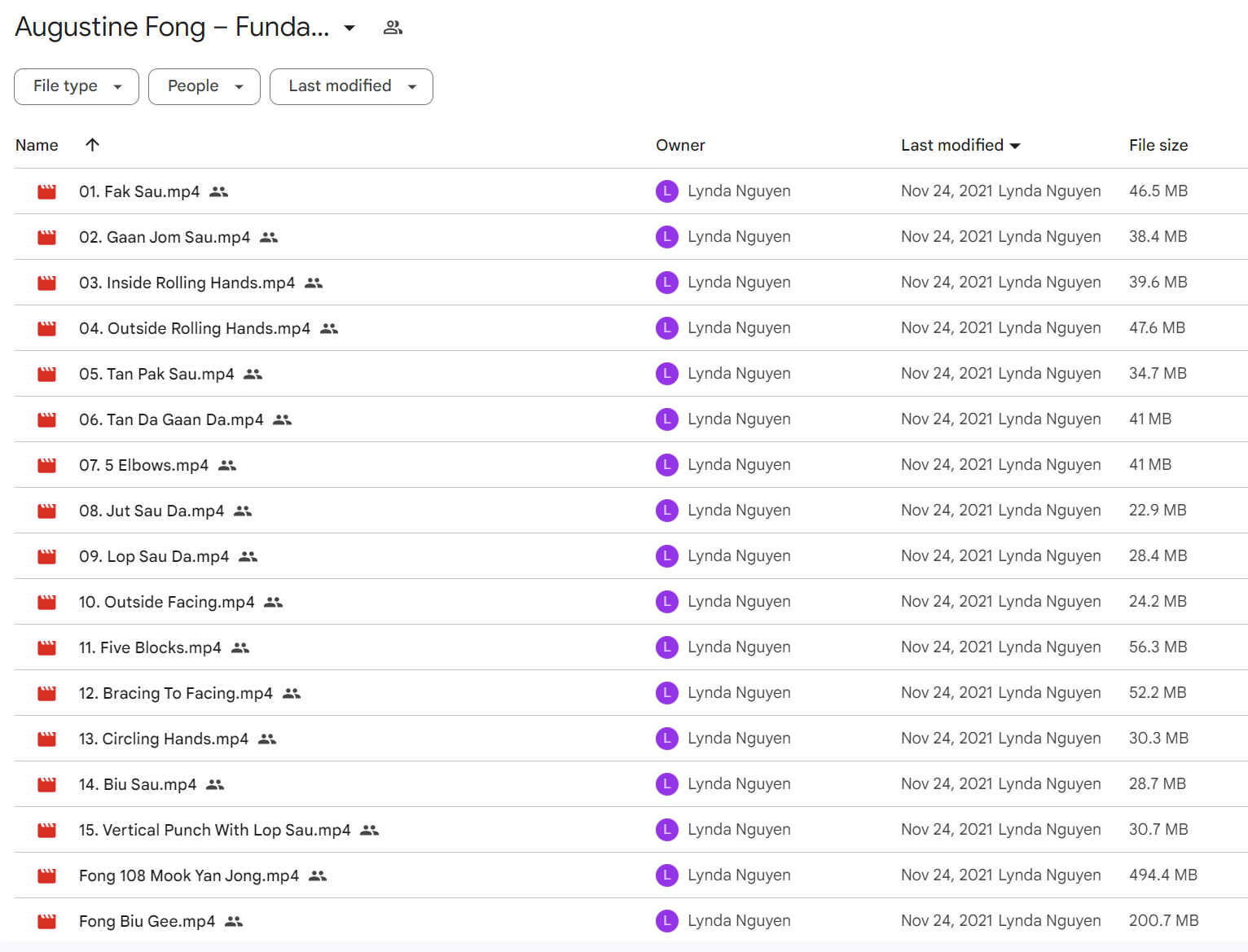Viewport: 1248px width, 952px height.
Task: Click video icon for Fong Biu Gee.mp4
Action: 47,921
